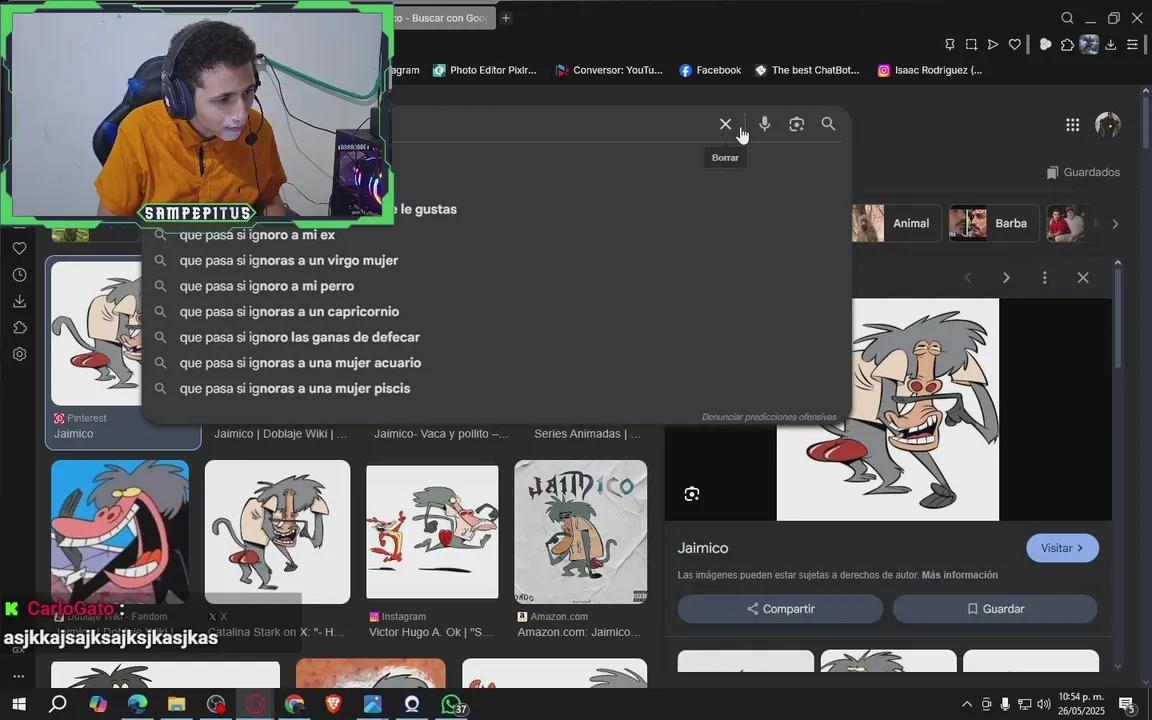Screen dimensions: 1152x720
Task: Open three-dot menu on image preview
Action: click(x=1044, y=277)
